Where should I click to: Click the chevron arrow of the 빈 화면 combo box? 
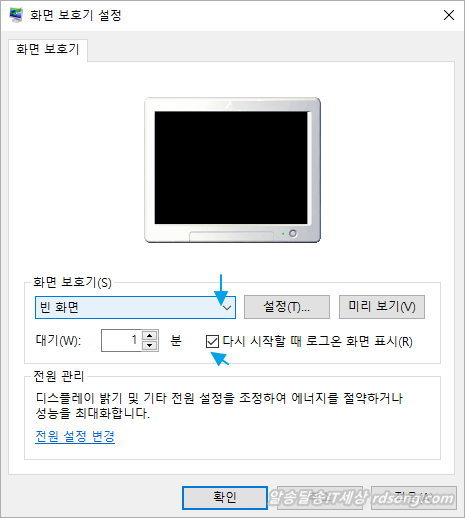coord(227,307)
